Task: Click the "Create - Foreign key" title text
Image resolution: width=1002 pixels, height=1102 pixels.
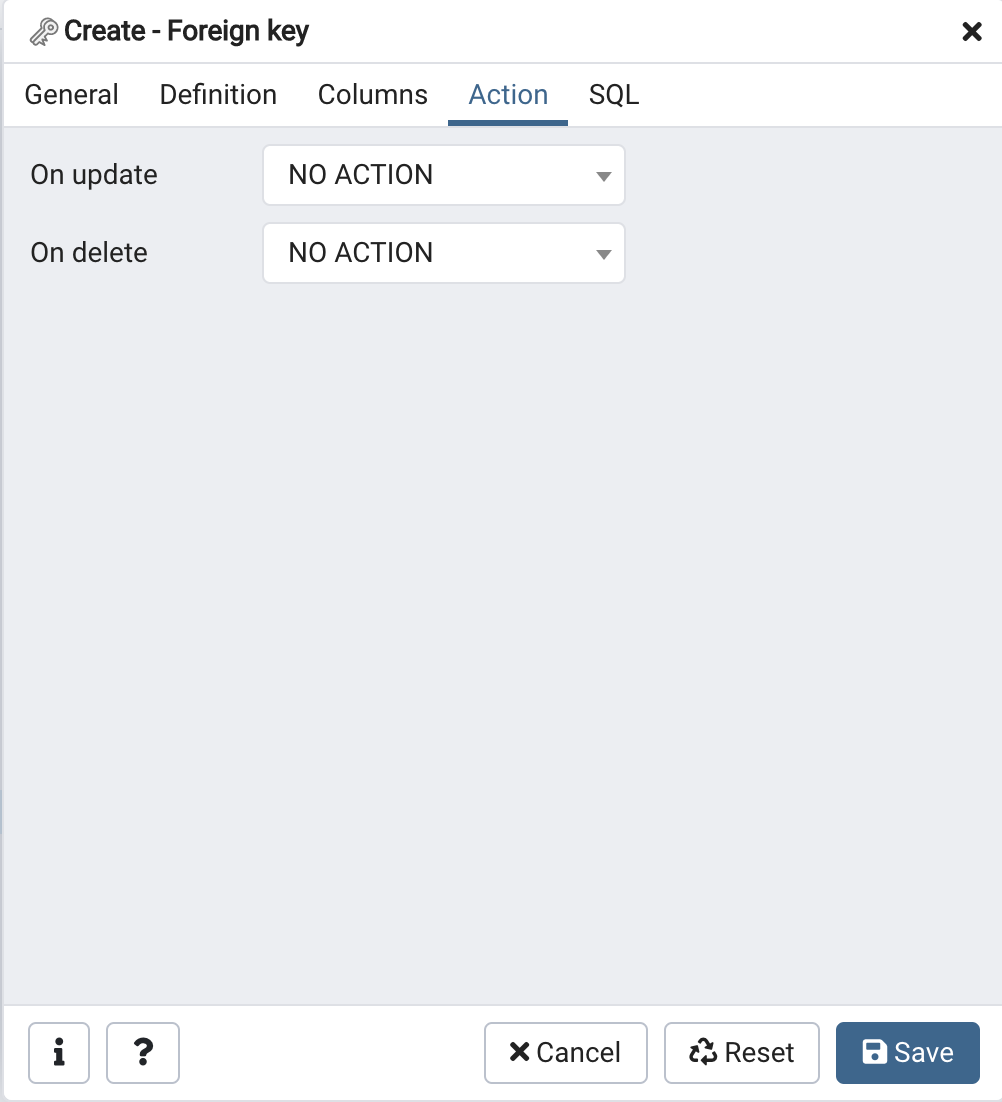Action: (x=186, y=32)
